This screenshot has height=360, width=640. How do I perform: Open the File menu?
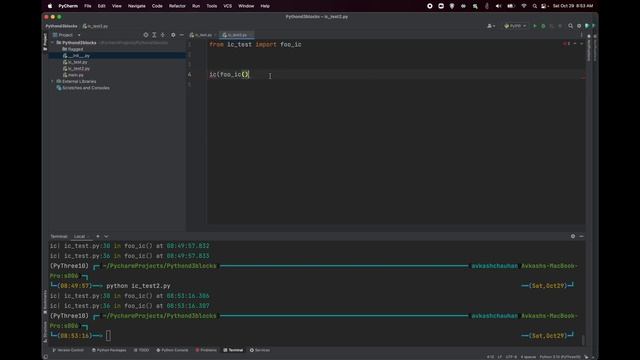[x=88, y=6]
